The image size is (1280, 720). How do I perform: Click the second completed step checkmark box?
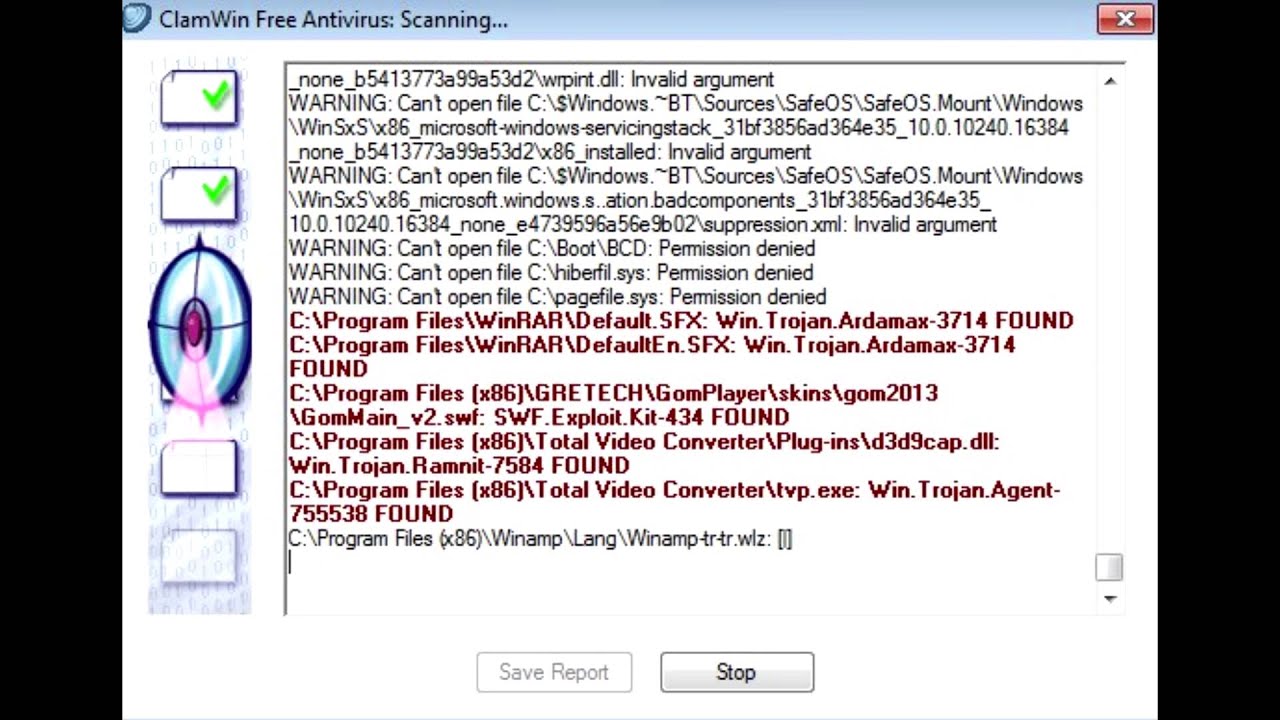(199, 193)
